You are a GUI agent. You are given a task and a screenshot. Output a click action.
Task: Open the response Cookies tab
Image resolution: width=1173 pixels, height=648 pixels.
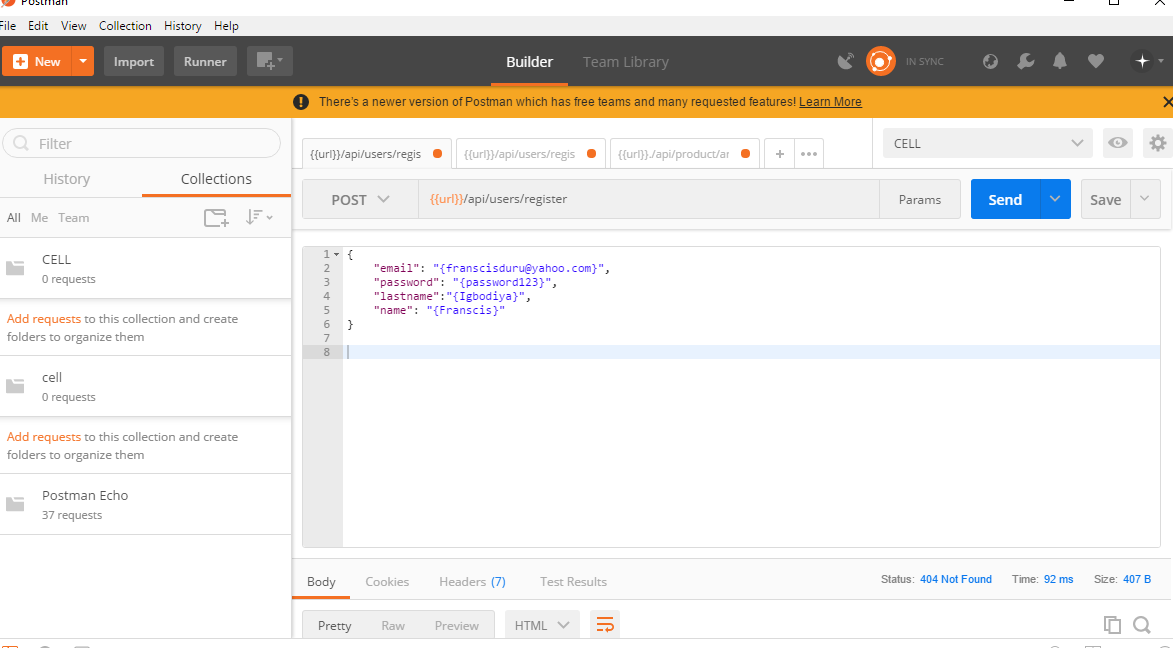click(x=387, y=581)
